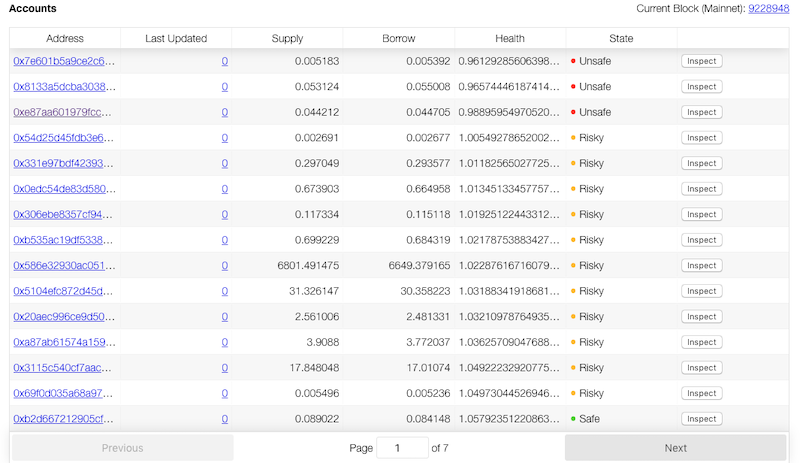The image size is (800, 463).
Task: Inspect account 0x7e601b5a9ce2c6
Action: [x=702, y=61]
